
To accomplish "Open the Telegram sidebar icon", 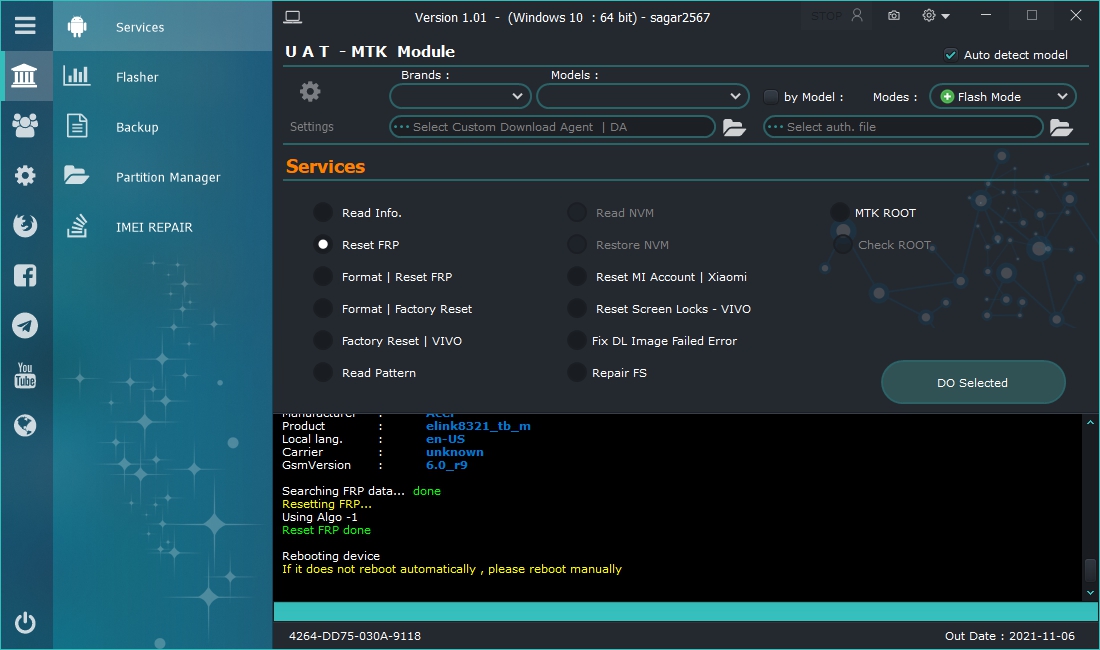I will (25, 325).
